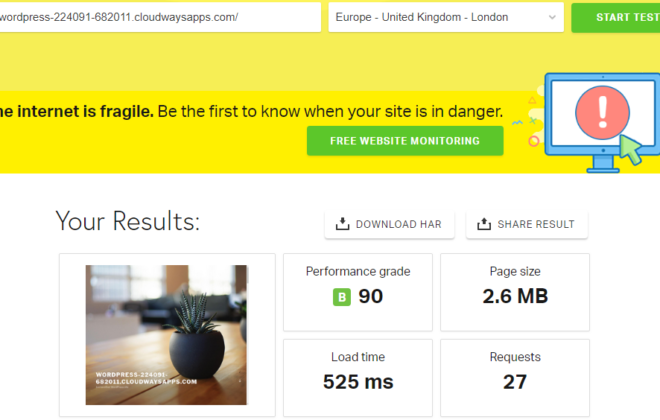Click the green cursor arrow illustration
Image resolution: width=660 pixels, height=420 pixels.
point(631,149)
